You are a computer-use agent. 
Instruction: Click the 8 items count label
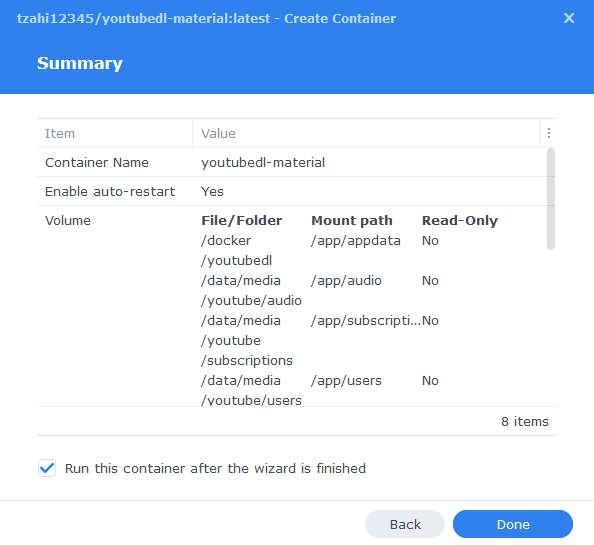pos(525,421)
